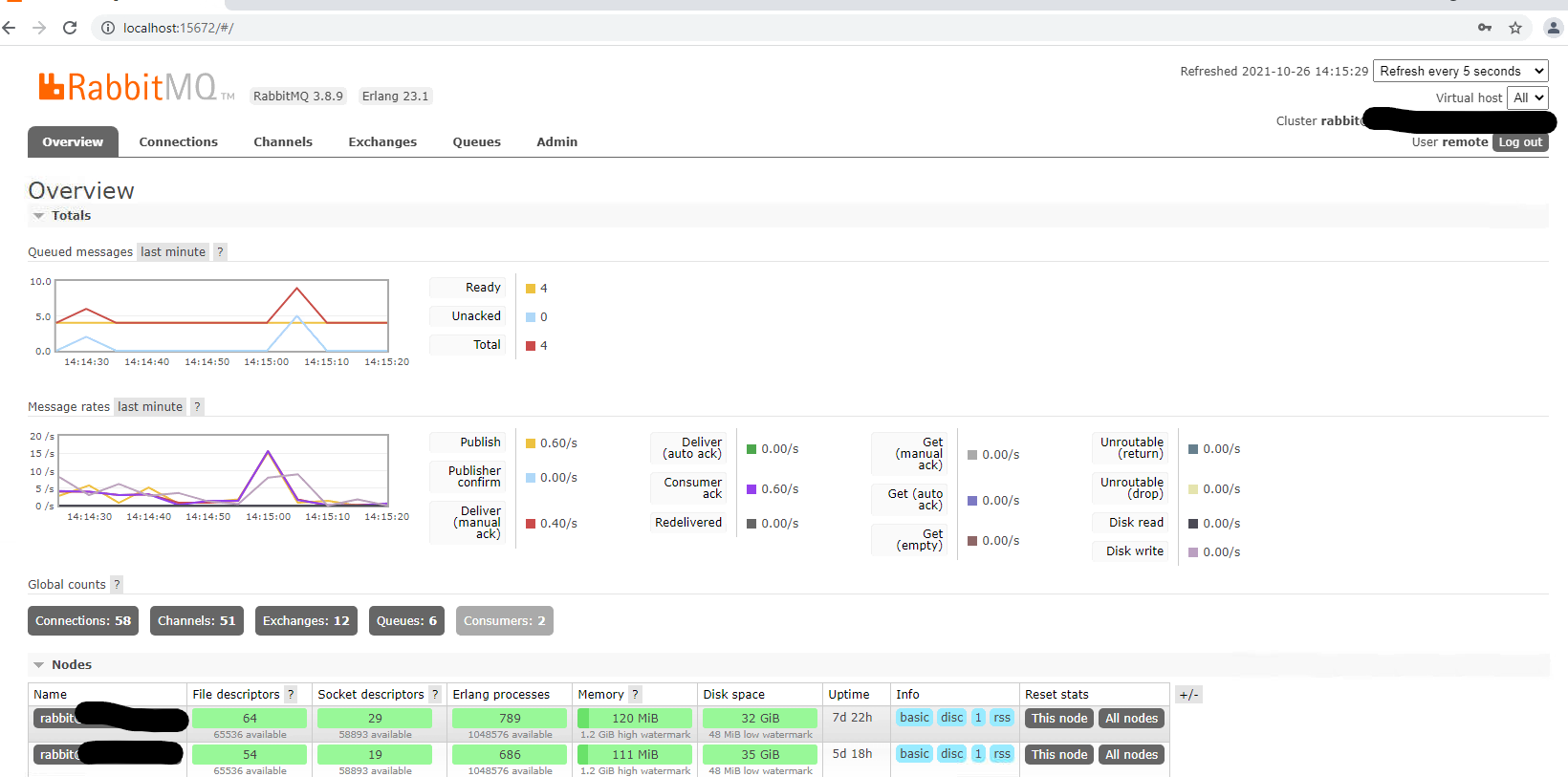
Task: Open Queues: 6 count
Action: 406,621
